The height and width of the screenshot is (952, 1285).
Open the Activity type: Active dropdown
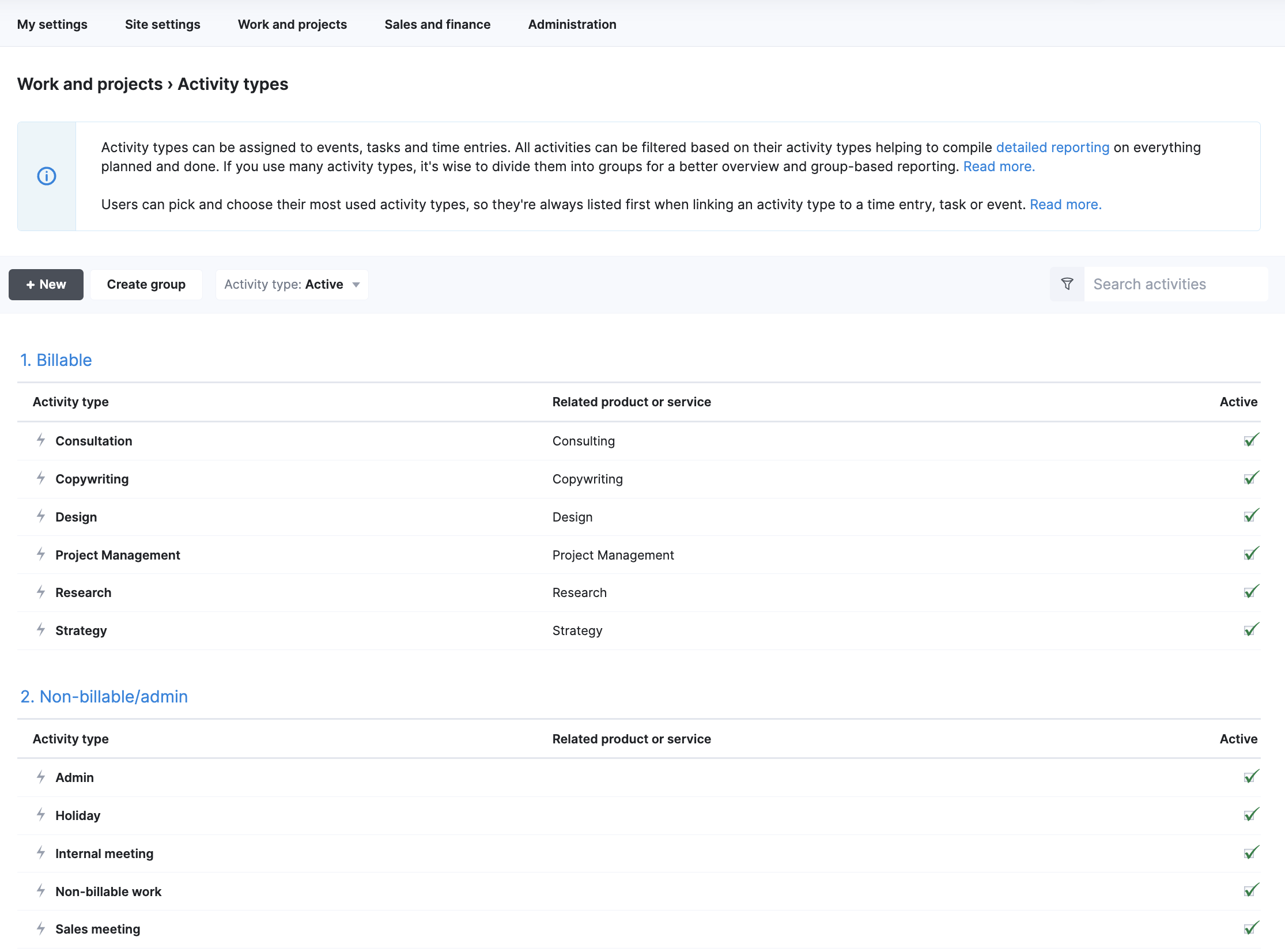[x=292, y=285]
